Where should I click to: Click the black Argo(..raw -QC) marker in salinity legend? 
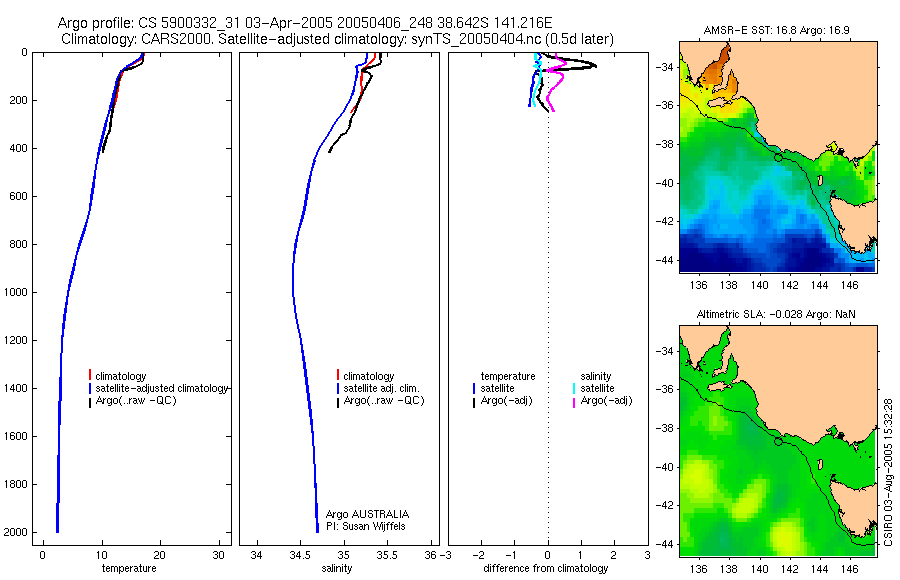338,402
